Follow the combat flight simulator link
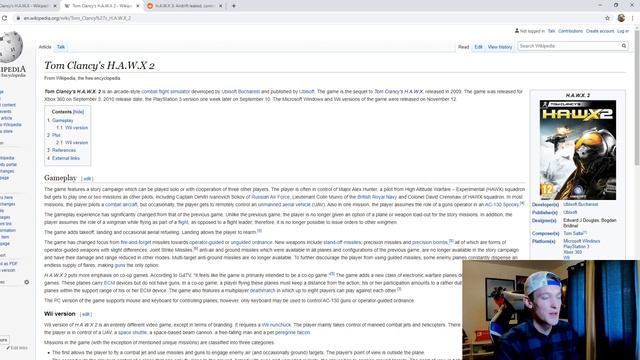The image size is (640, 360). click(165, 91)
